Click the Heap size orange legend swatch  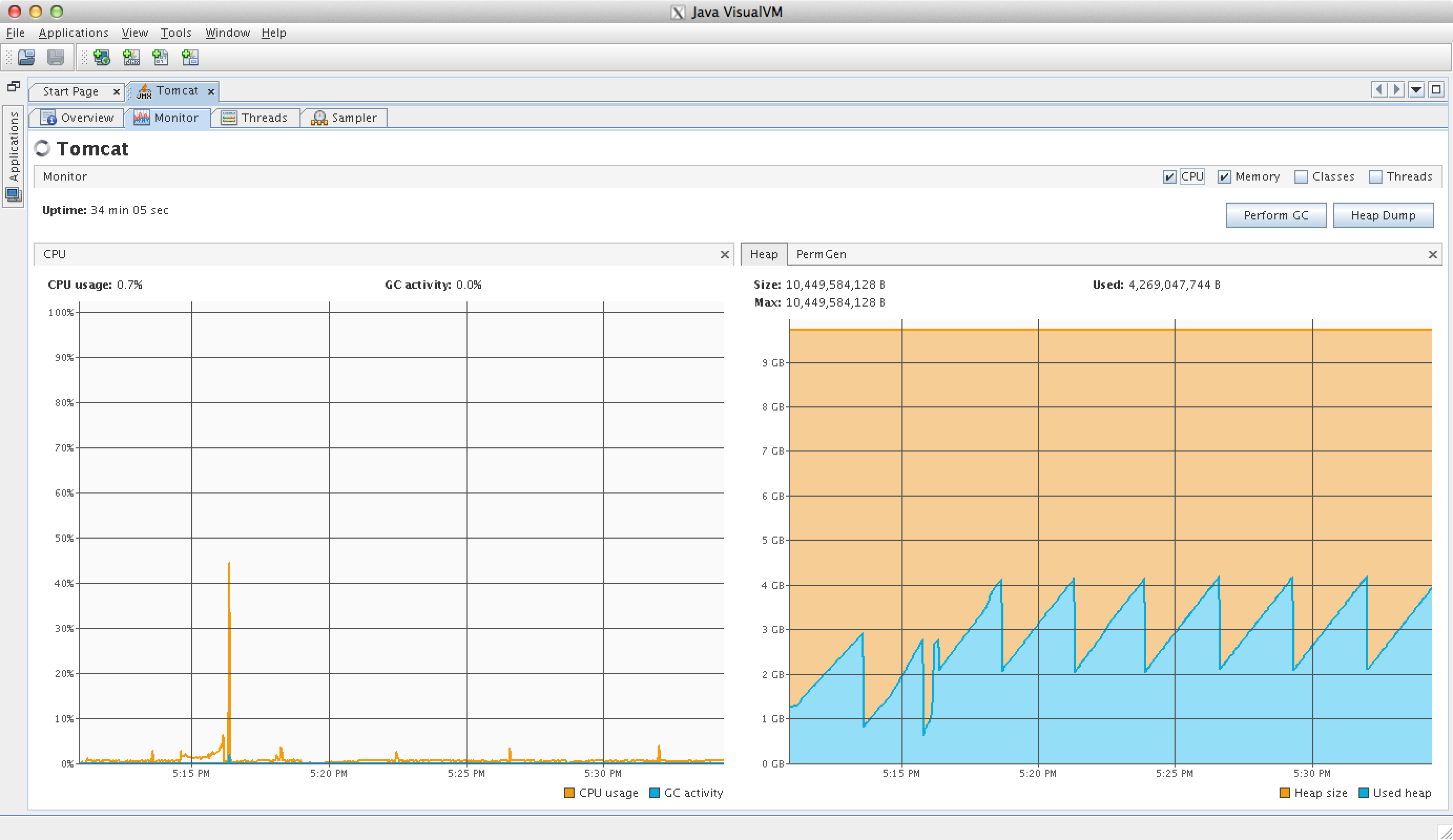pyautogui.click(x=1284, y=793)
